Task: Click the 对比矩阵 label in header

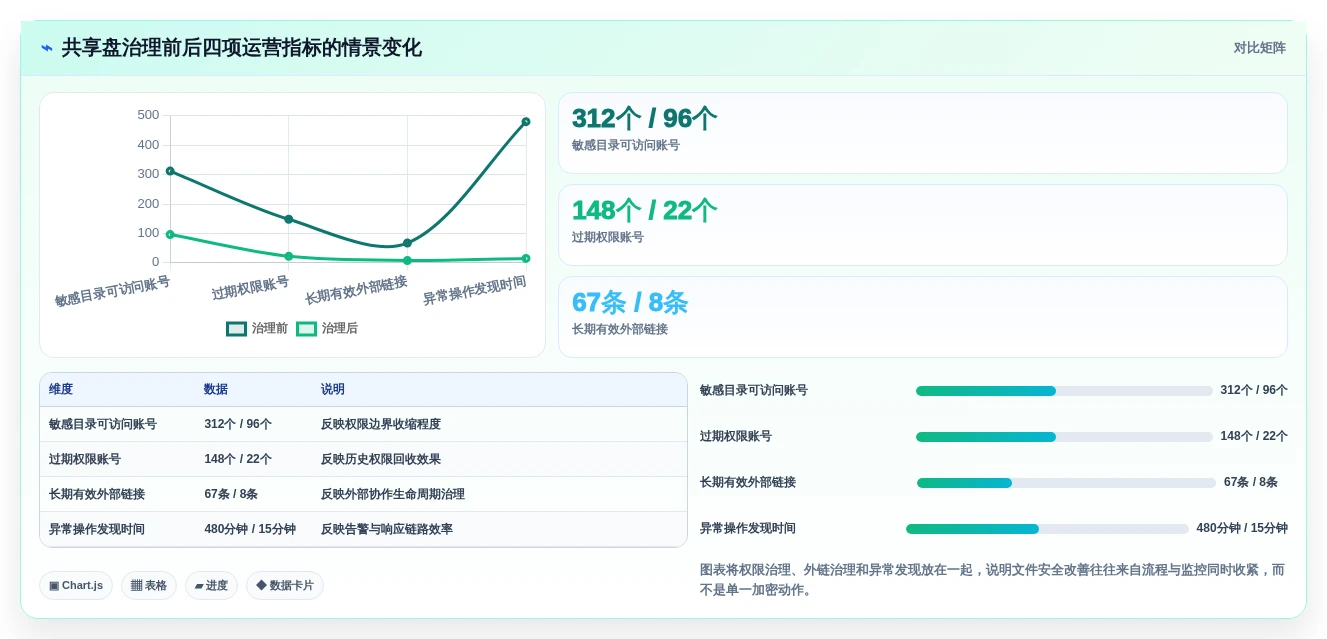Action: [1259, 48]
